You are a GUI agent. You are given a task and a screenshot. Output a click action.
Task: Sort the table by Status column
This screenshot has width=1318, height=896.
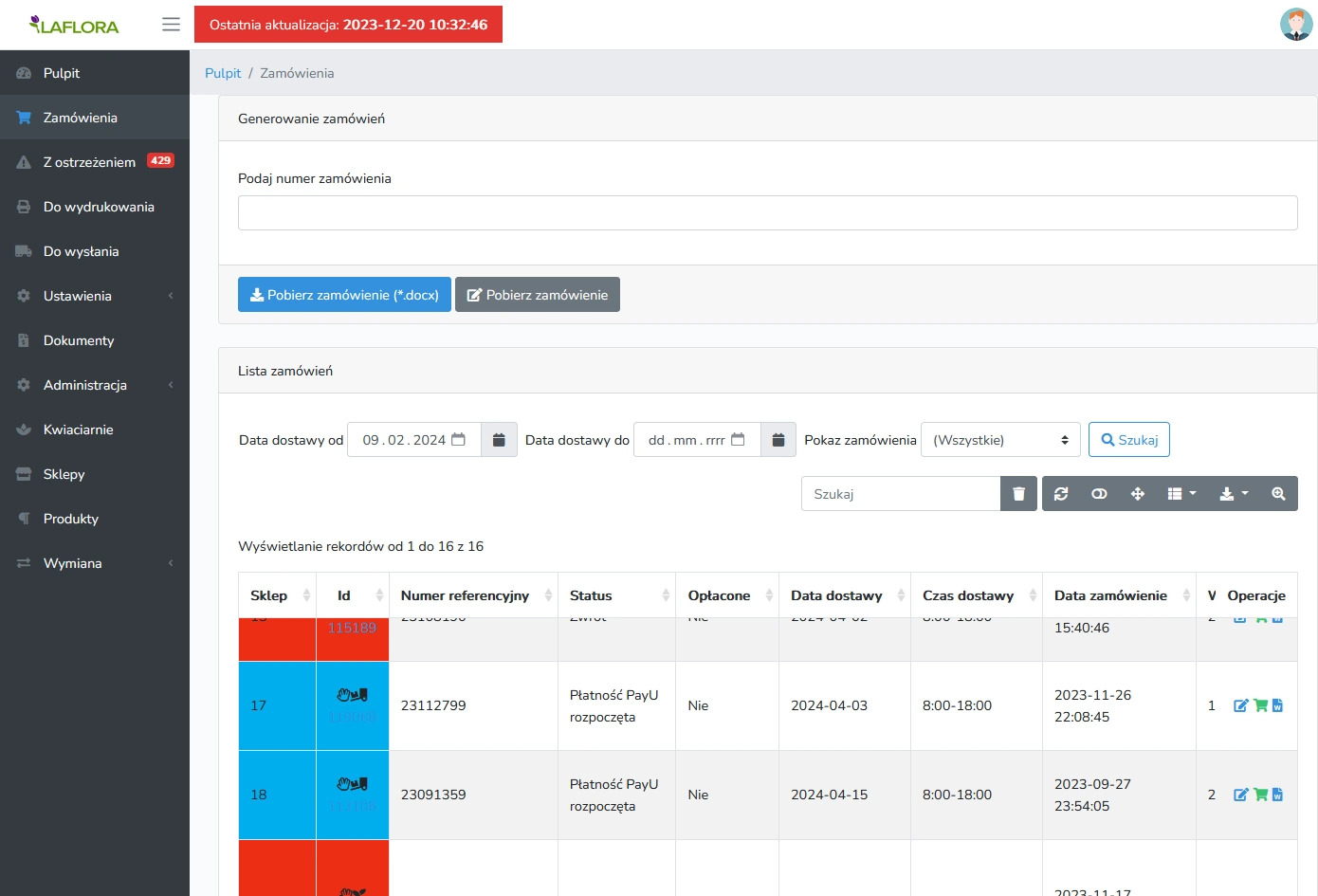(616, 595)
